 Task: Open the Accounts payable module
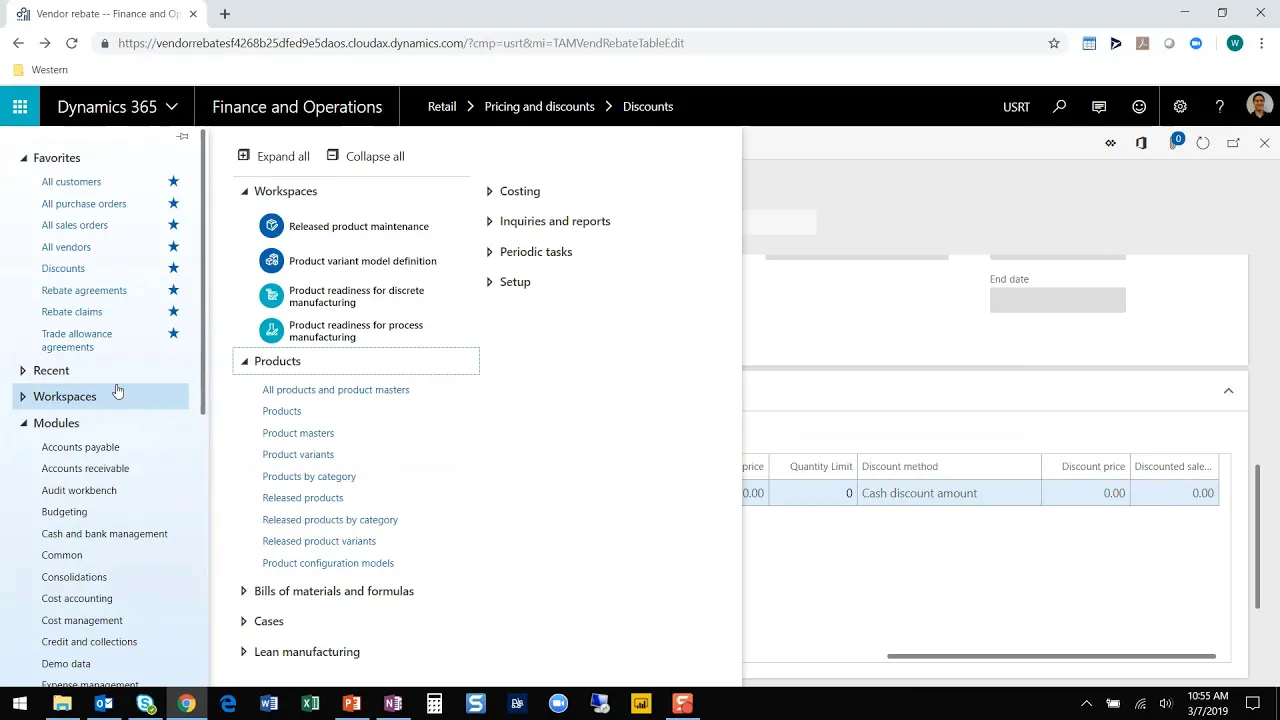(x=80, y=447)
